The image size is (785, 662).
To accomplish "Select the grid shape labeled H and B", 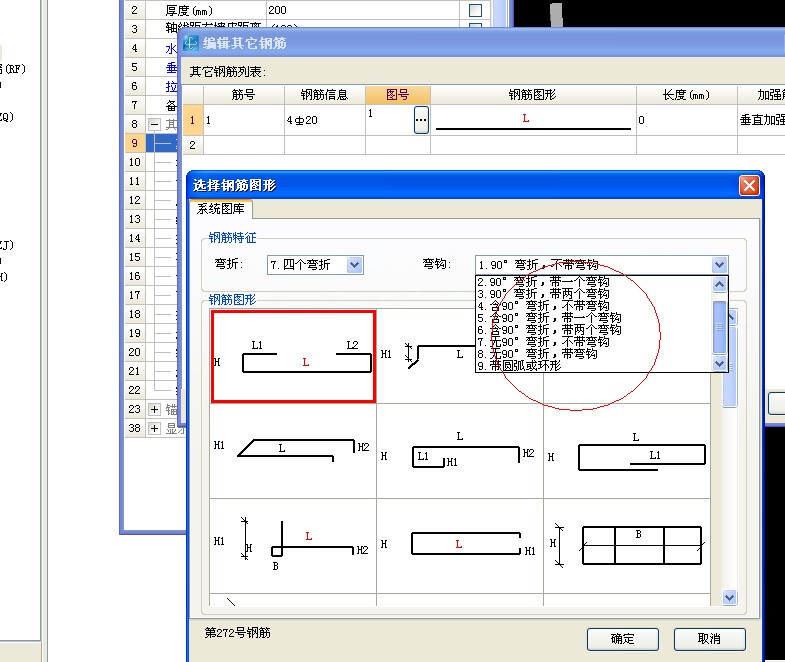I will (627, 546).
